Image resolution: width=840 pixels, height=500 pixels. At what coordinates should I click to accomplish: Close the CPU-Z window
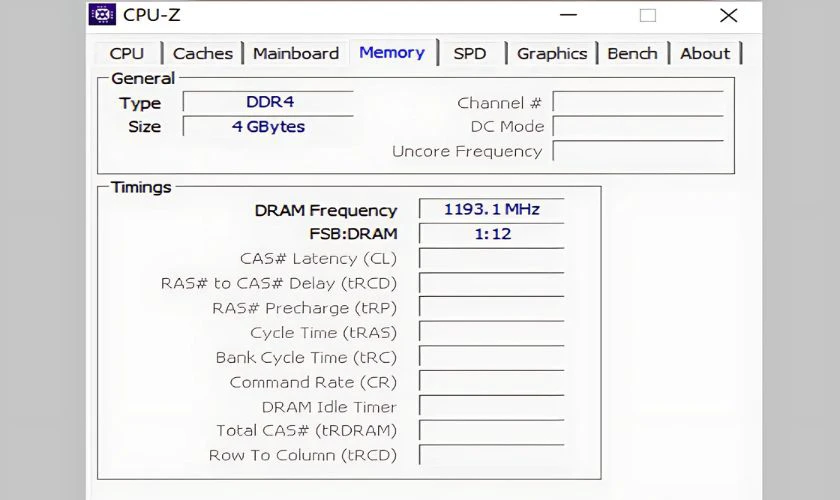729,15
